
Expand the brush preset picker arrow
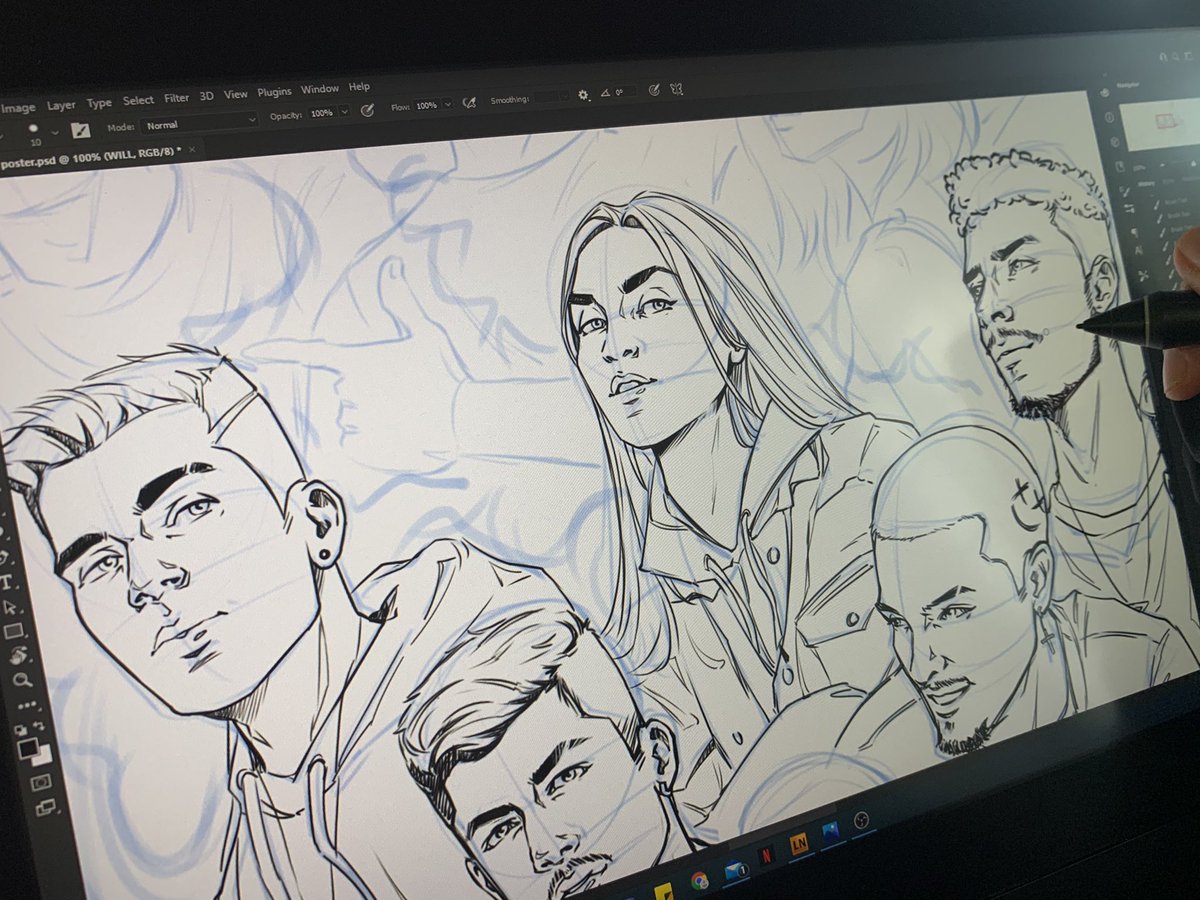[55, 132]
